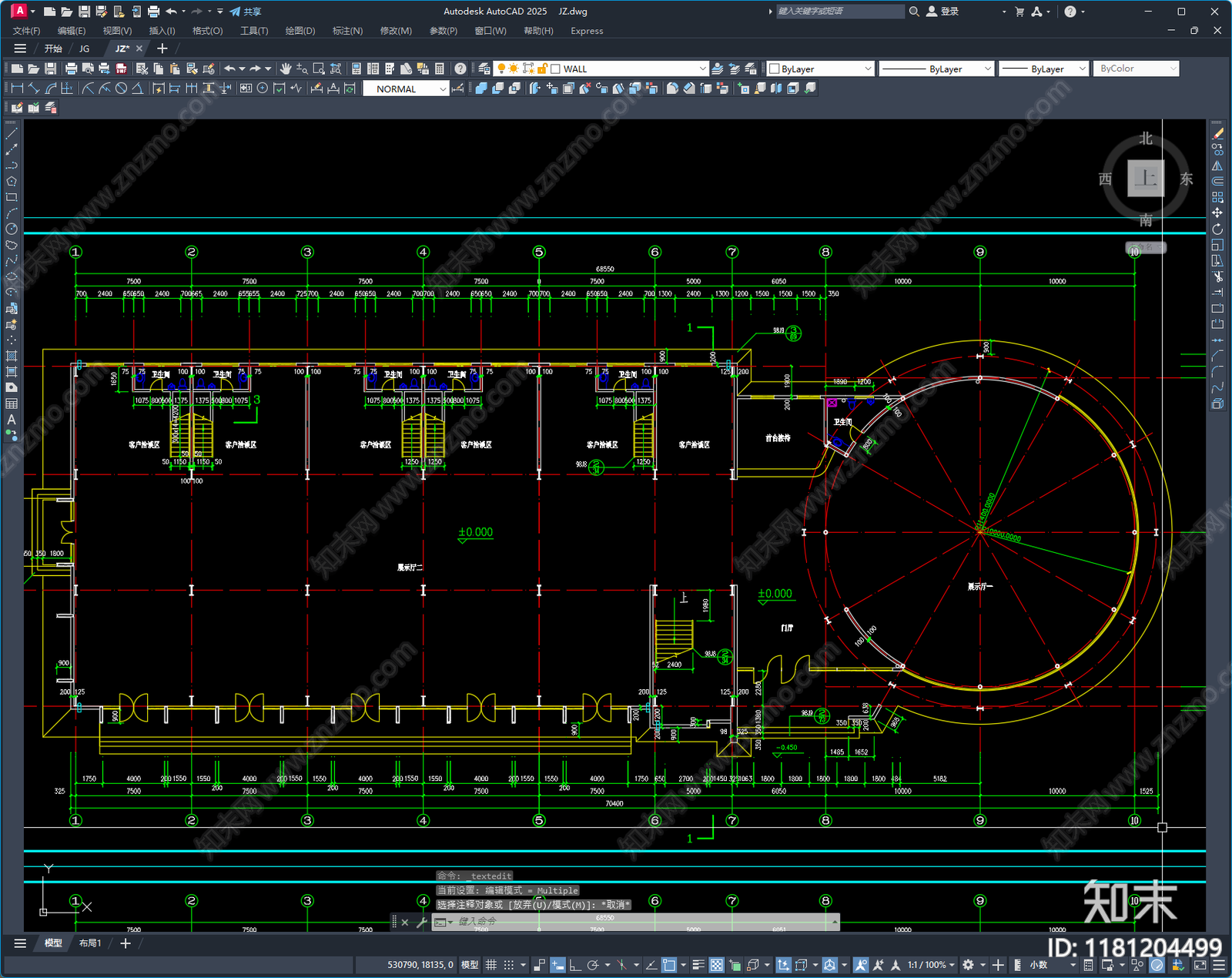
Task: Select the Linear Dimension tool
Action: click(x=17, y=89)
